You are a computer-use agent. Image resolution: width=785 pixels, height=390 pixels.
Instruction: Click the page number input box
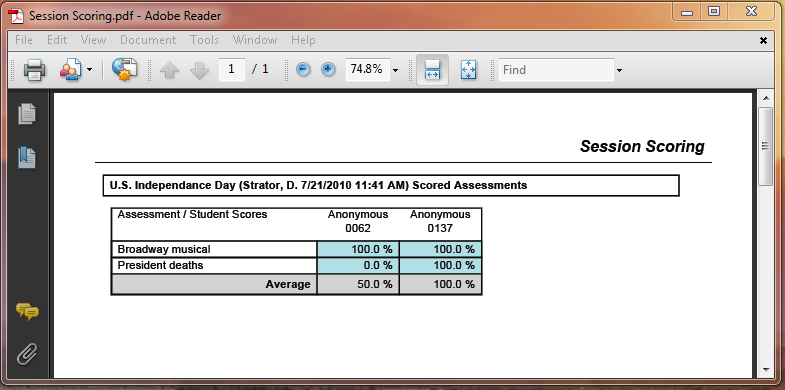point(232,70)
